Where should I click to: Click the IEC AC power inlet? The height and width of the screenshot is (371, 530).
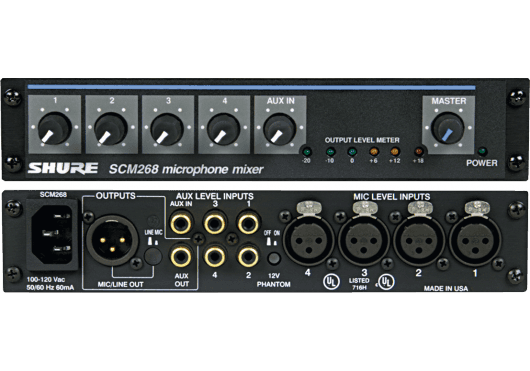[52, 235]
